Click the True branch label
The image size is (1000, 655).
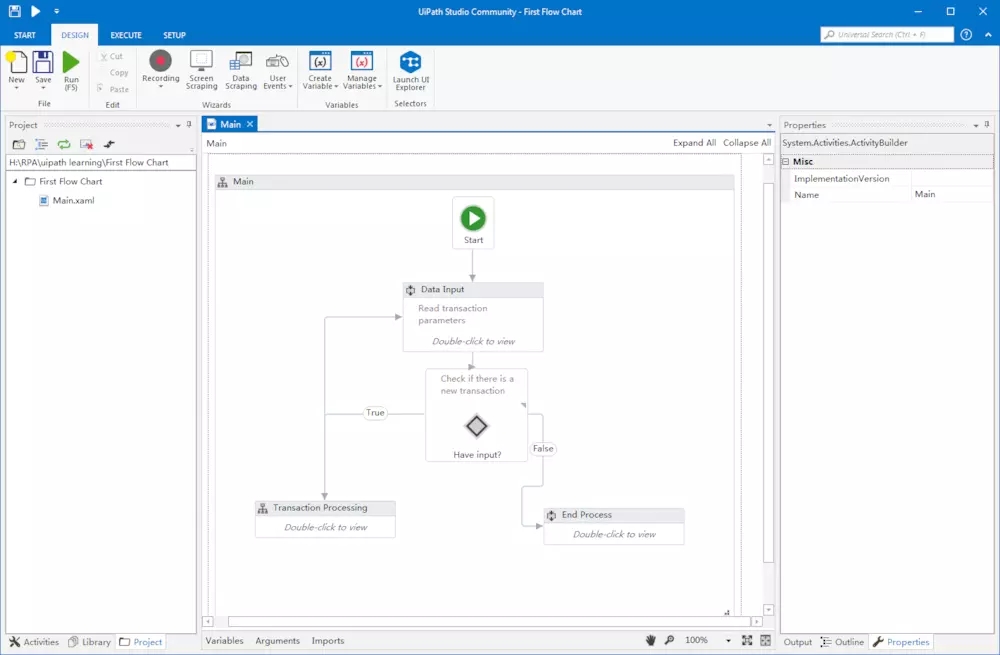point(375,413)
